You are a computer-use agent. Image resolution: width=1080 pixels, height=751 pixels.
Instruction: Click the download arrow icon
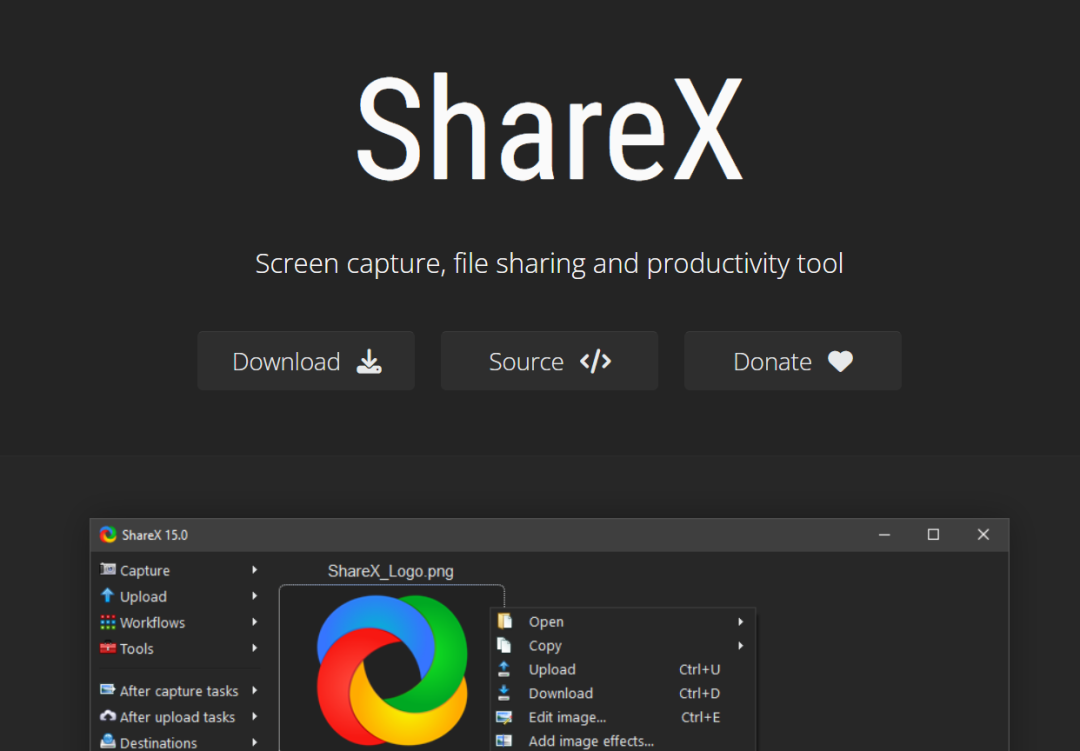click(x=369, y=361)
